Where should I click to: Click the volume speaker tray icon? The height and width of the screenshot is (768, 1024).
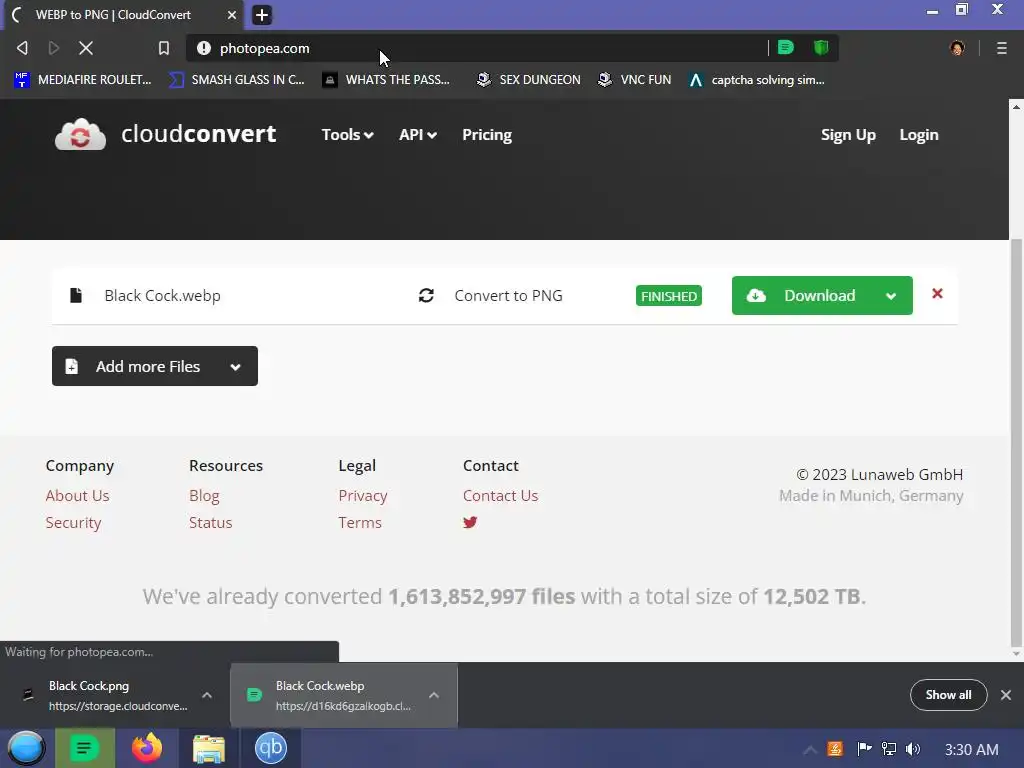click(x=913, y=749)
